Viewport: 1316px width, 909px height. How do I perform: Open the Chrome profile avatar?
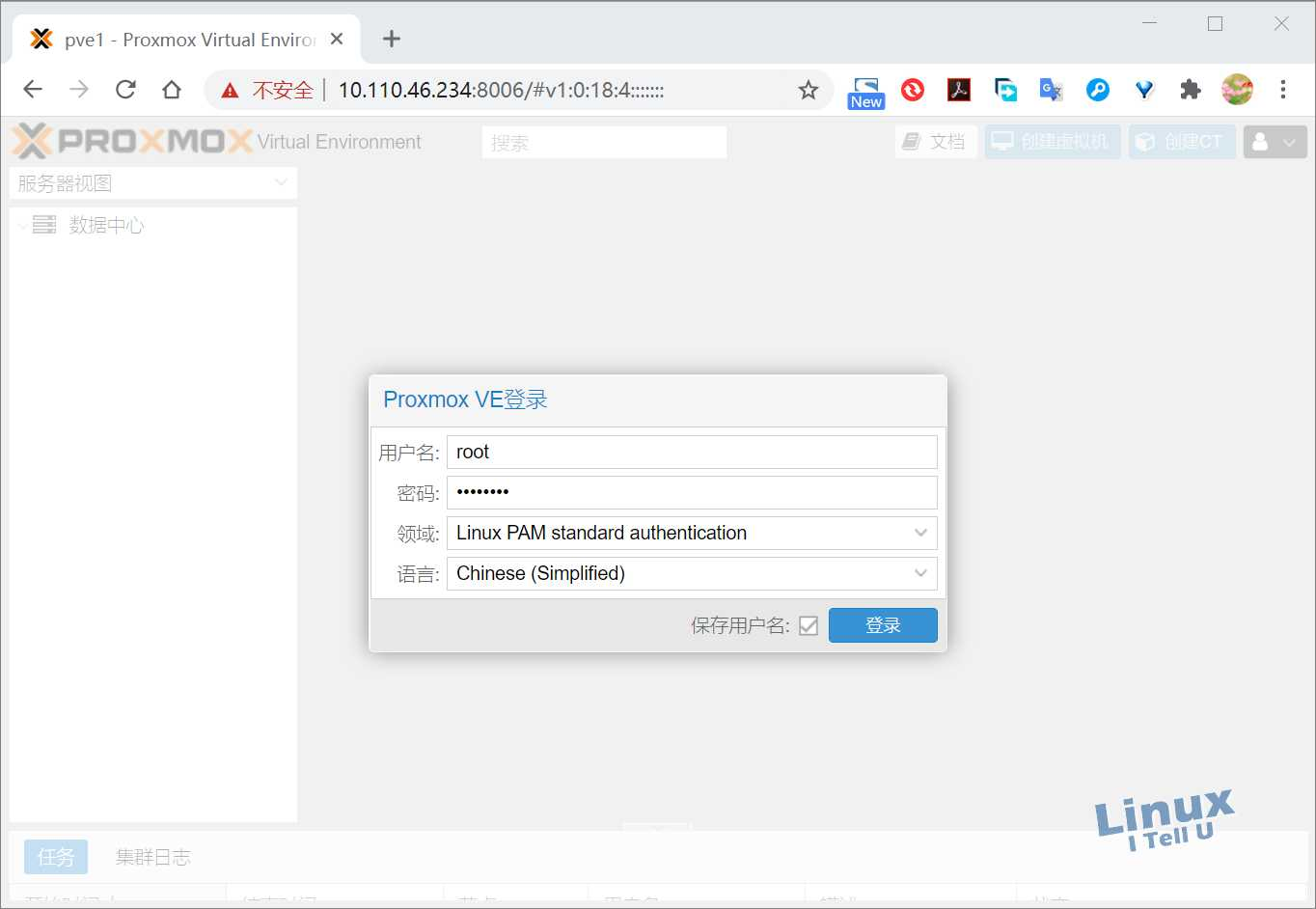[x=1237, y=90]
